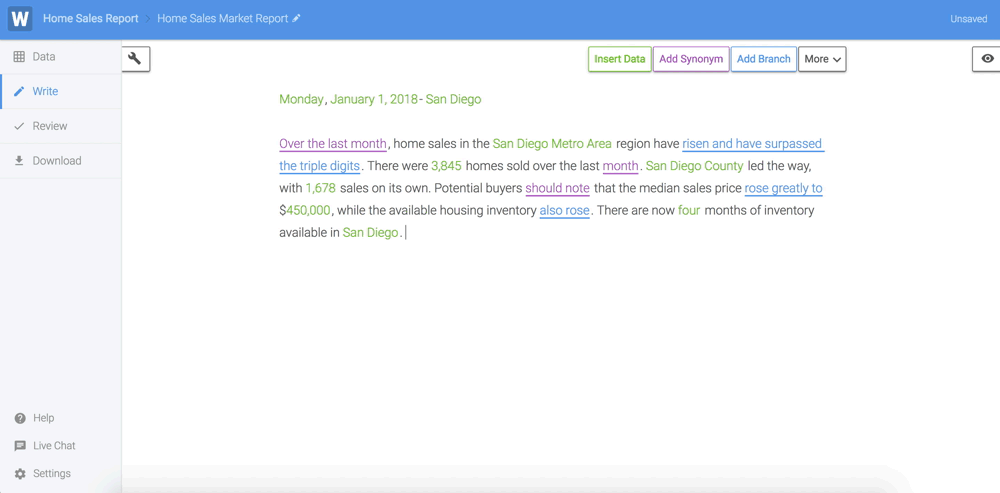This screenshot has height=493, width=1000.
Task: Open the wrench tools button
Action: 135,59
